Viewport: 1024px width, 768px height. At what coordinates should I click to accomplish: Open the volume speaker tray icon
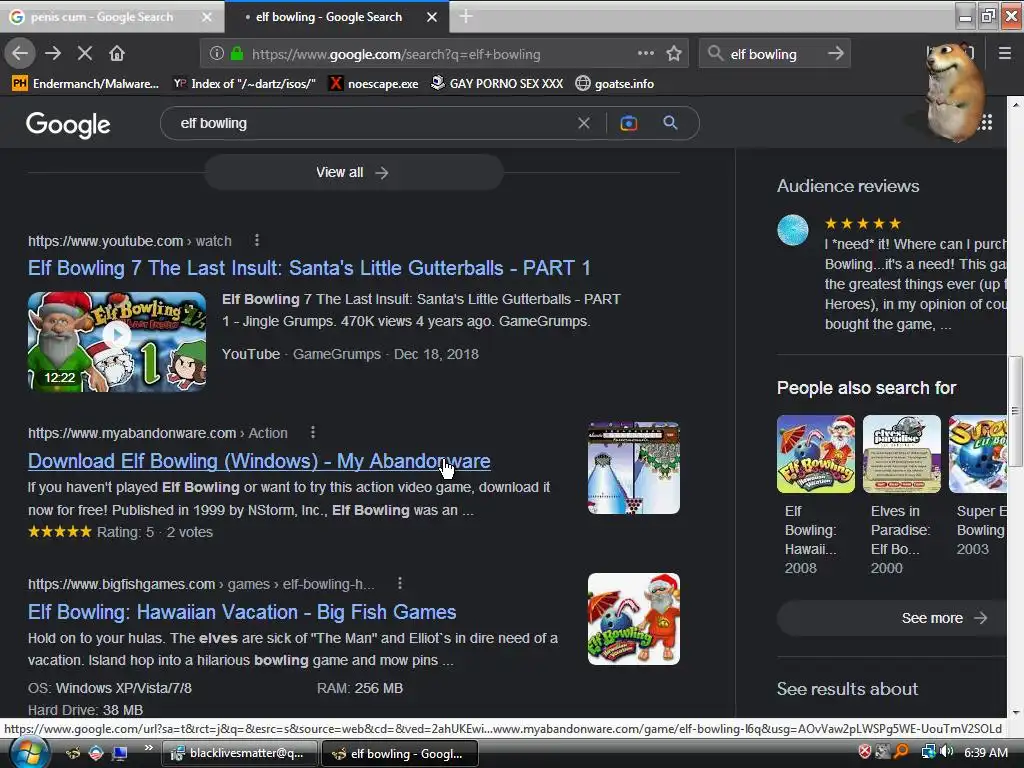click(x=947, y=752)
